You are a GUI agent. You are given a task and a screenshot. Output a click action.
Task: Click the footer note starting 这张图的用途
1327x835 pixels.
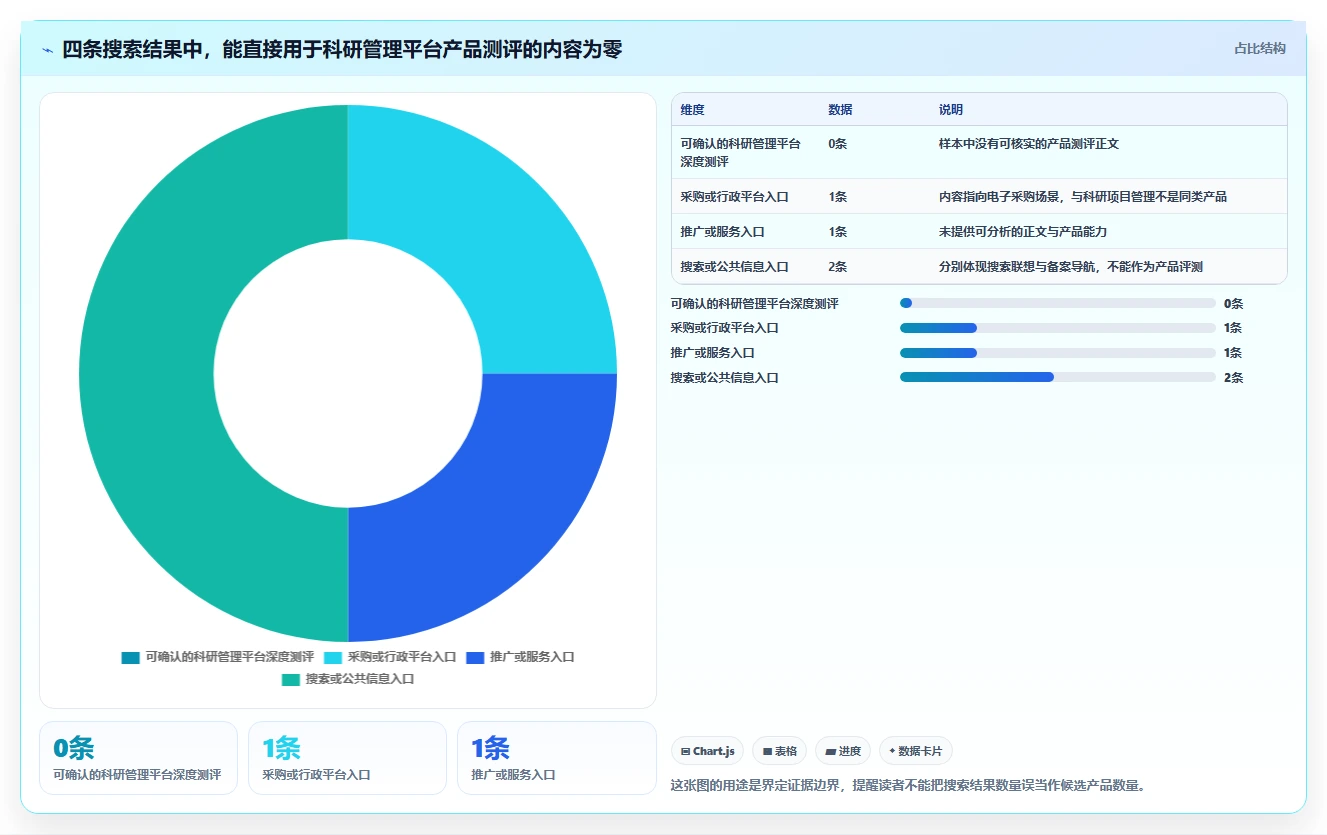click(907, 786)
